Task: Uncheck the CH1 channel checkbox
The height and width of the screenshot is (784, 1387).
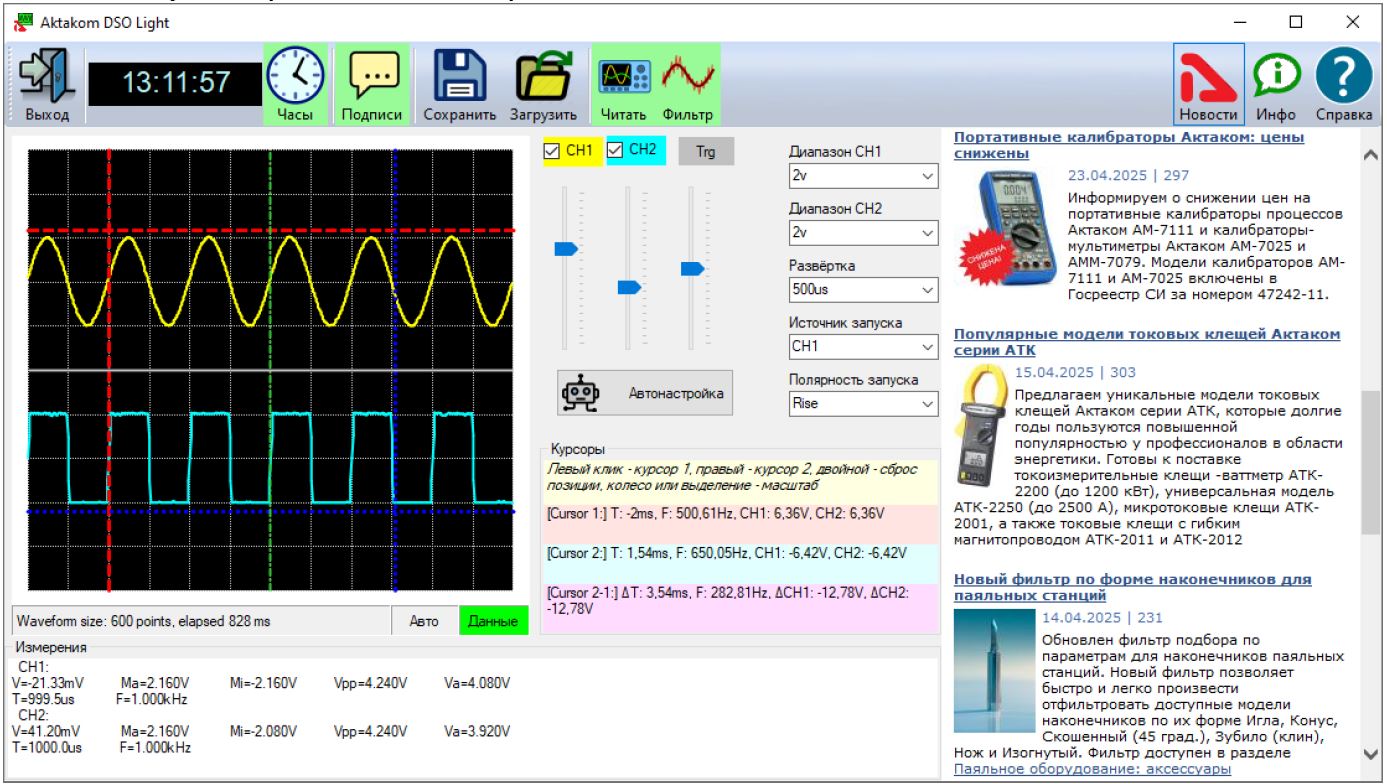Action: point(550,151)
